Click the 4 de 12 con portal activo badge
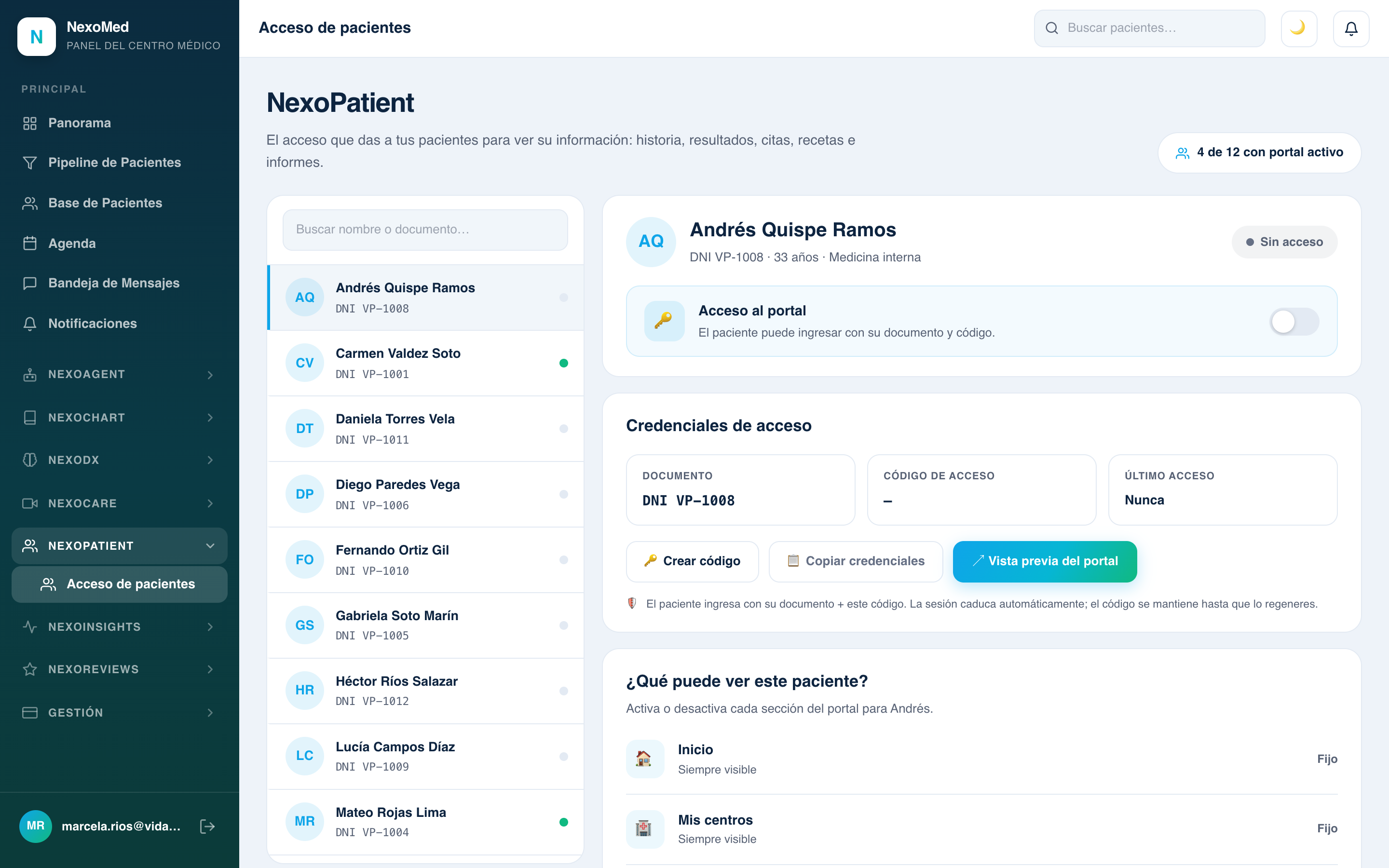Viewport: 1389px width, 868px height. tap(1259, 153)
